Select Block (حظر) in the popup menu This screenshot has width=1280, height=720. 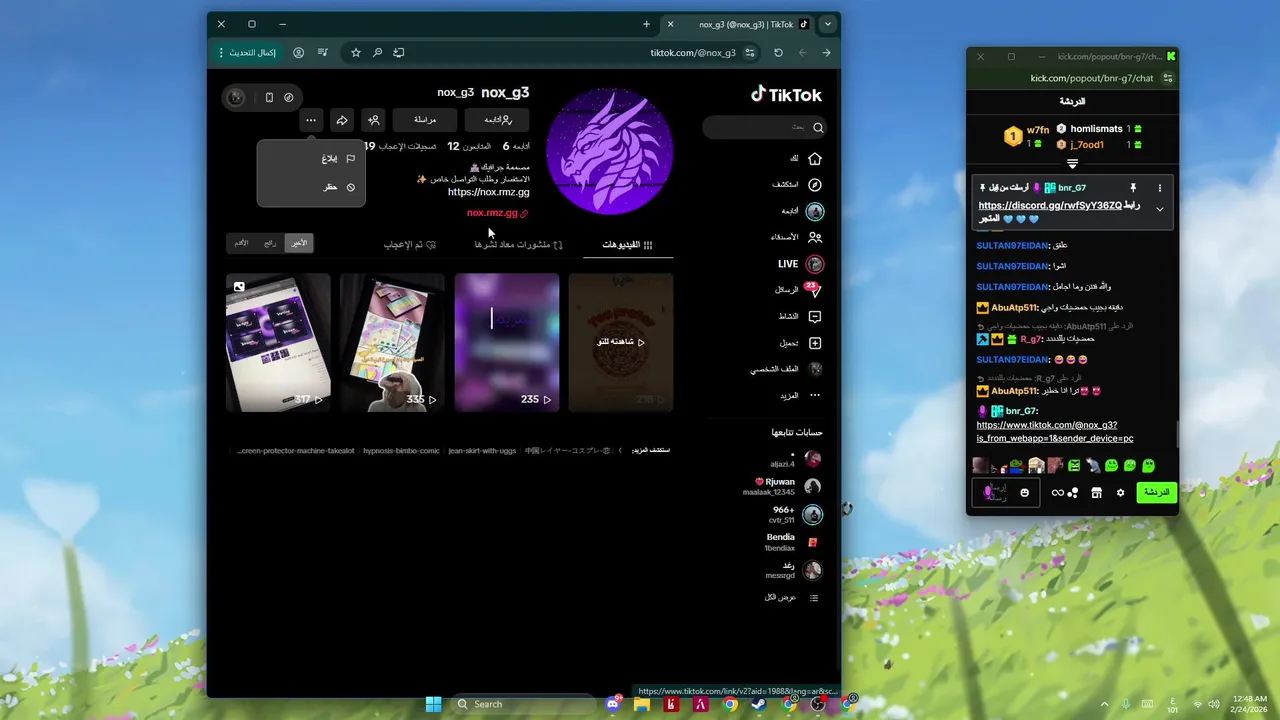pos(311,187)
